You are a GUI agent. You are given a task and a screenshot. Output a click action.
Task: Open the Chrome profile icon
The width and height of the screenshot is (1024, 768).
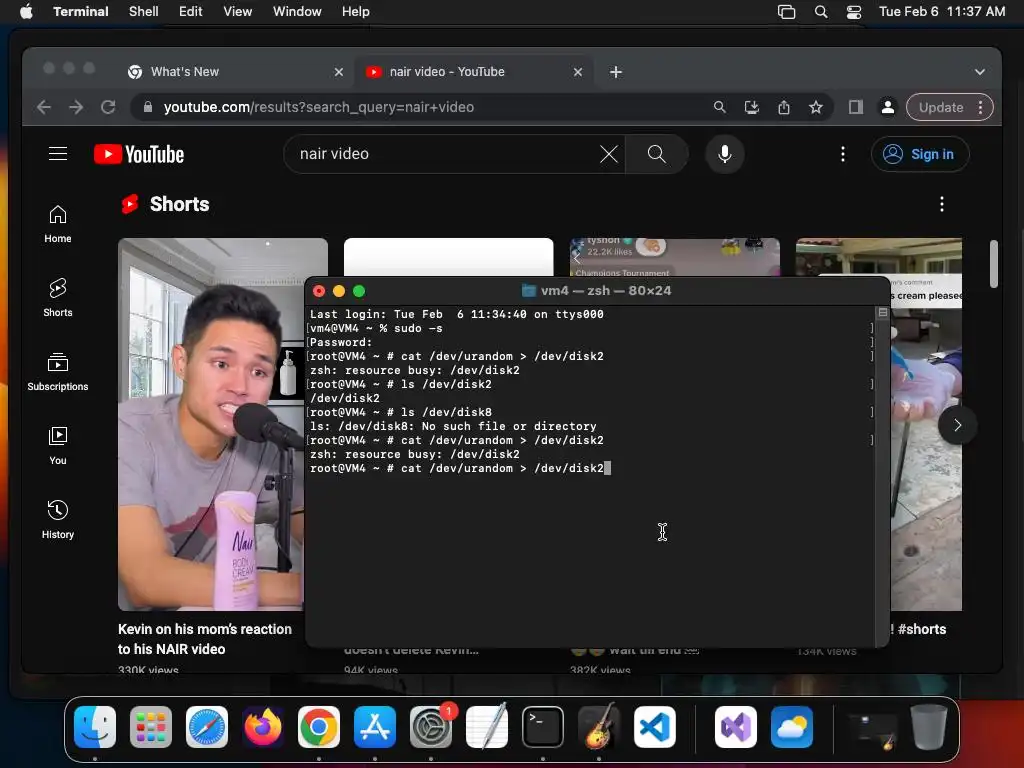(x=888, y=107)
